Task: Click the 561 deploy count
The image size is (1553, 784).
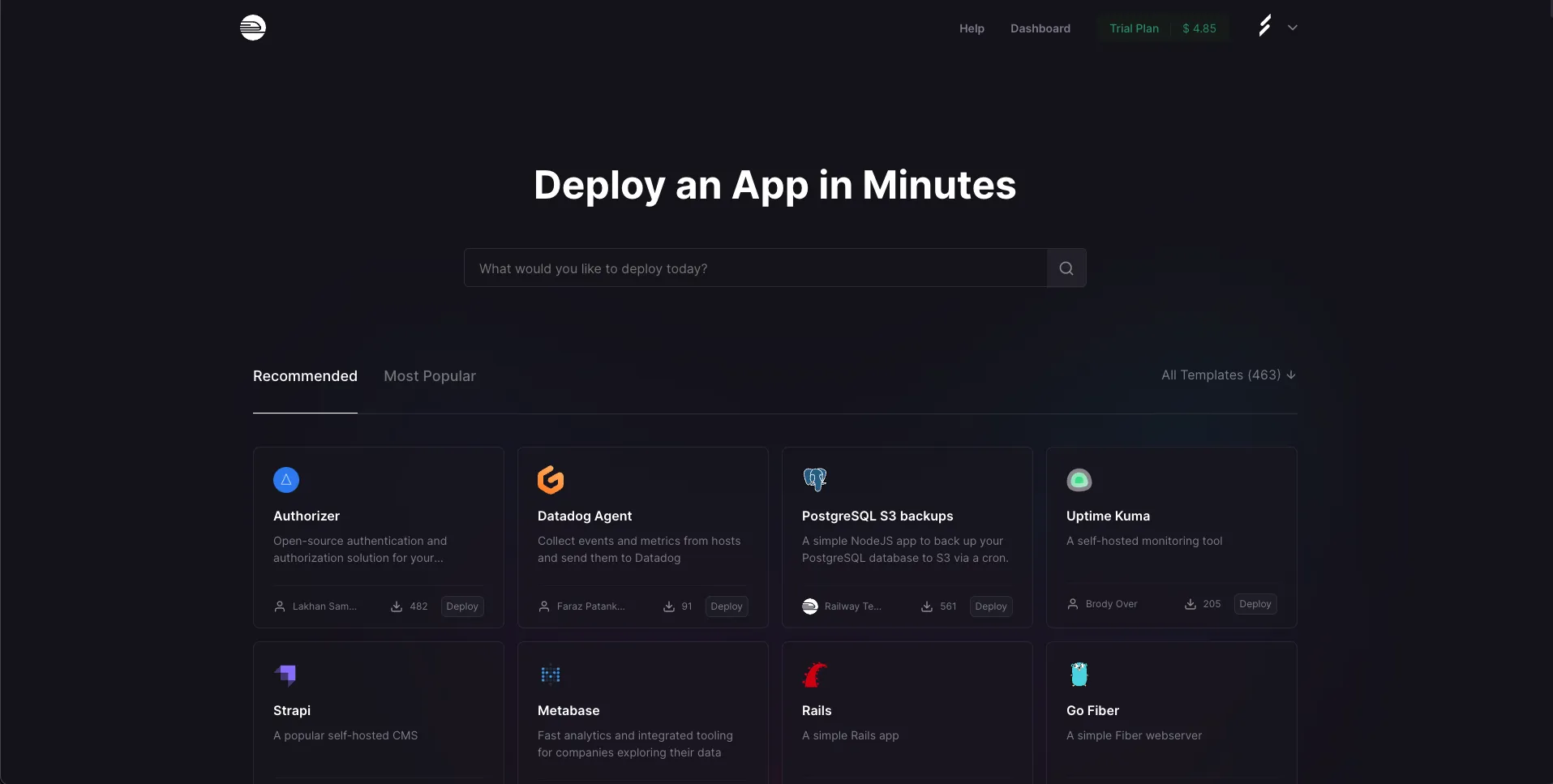Action: click(948, 606)
